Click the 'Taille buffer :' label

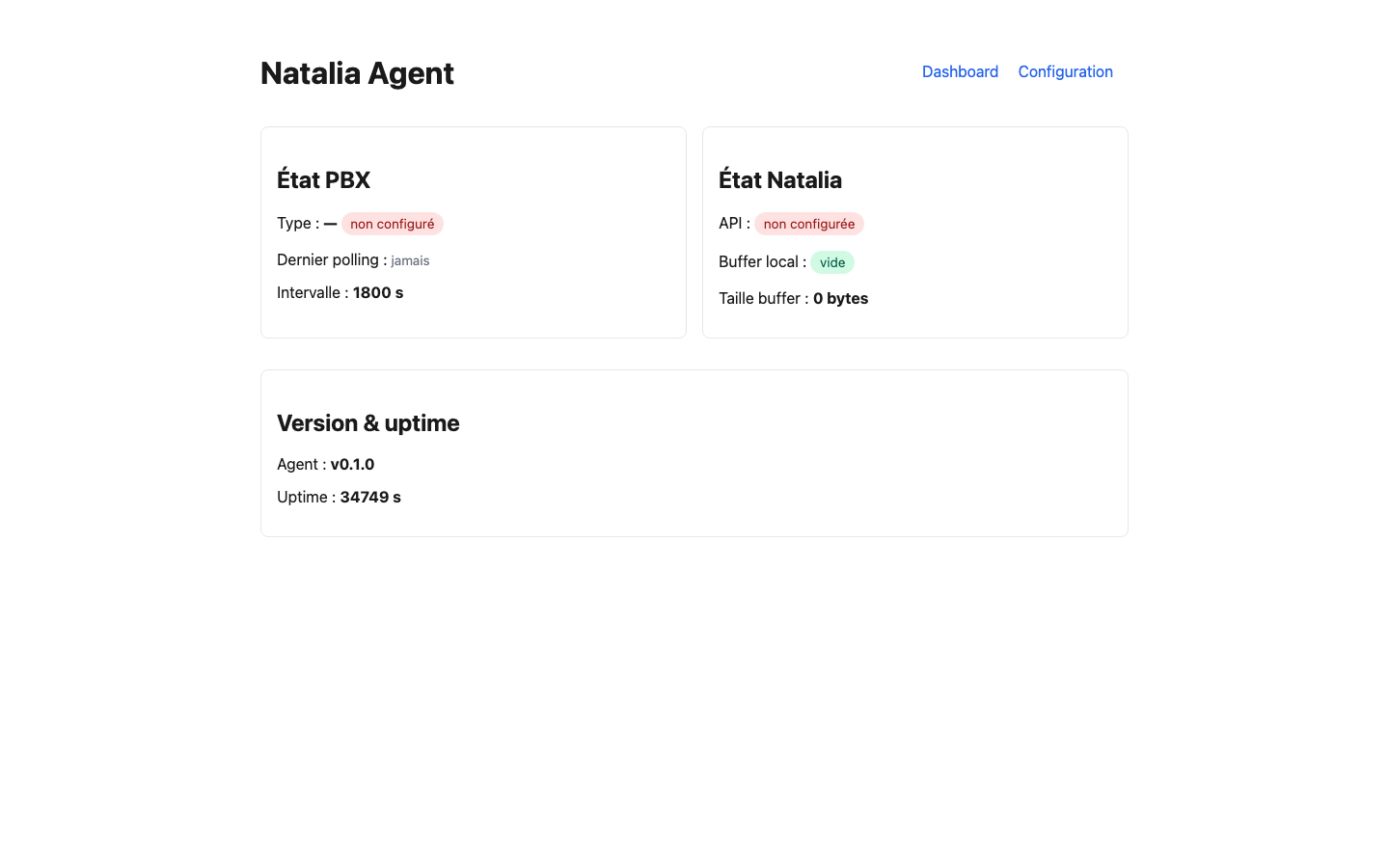[x=763, y=298]
